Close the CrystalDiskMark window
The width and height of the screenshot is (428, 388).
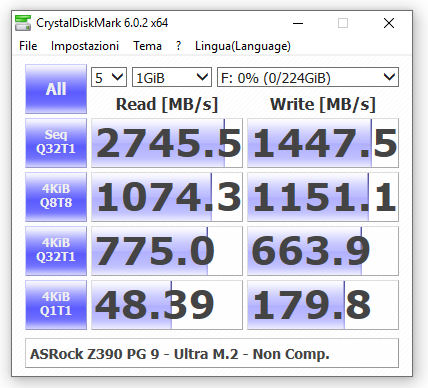point(389,23)
